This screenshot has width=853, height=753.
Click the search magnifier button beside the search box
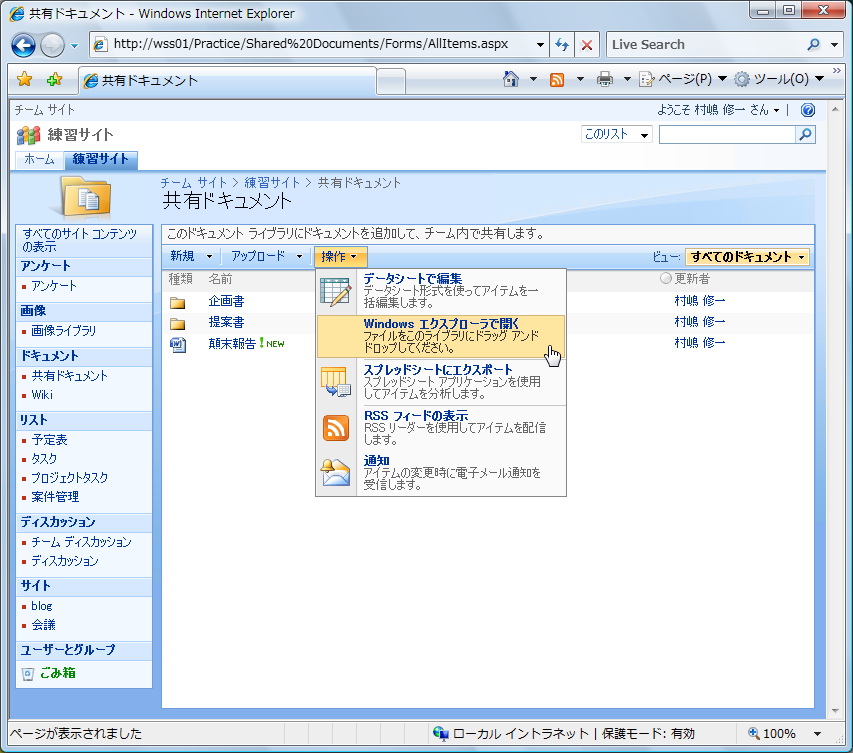click(805, 135)
